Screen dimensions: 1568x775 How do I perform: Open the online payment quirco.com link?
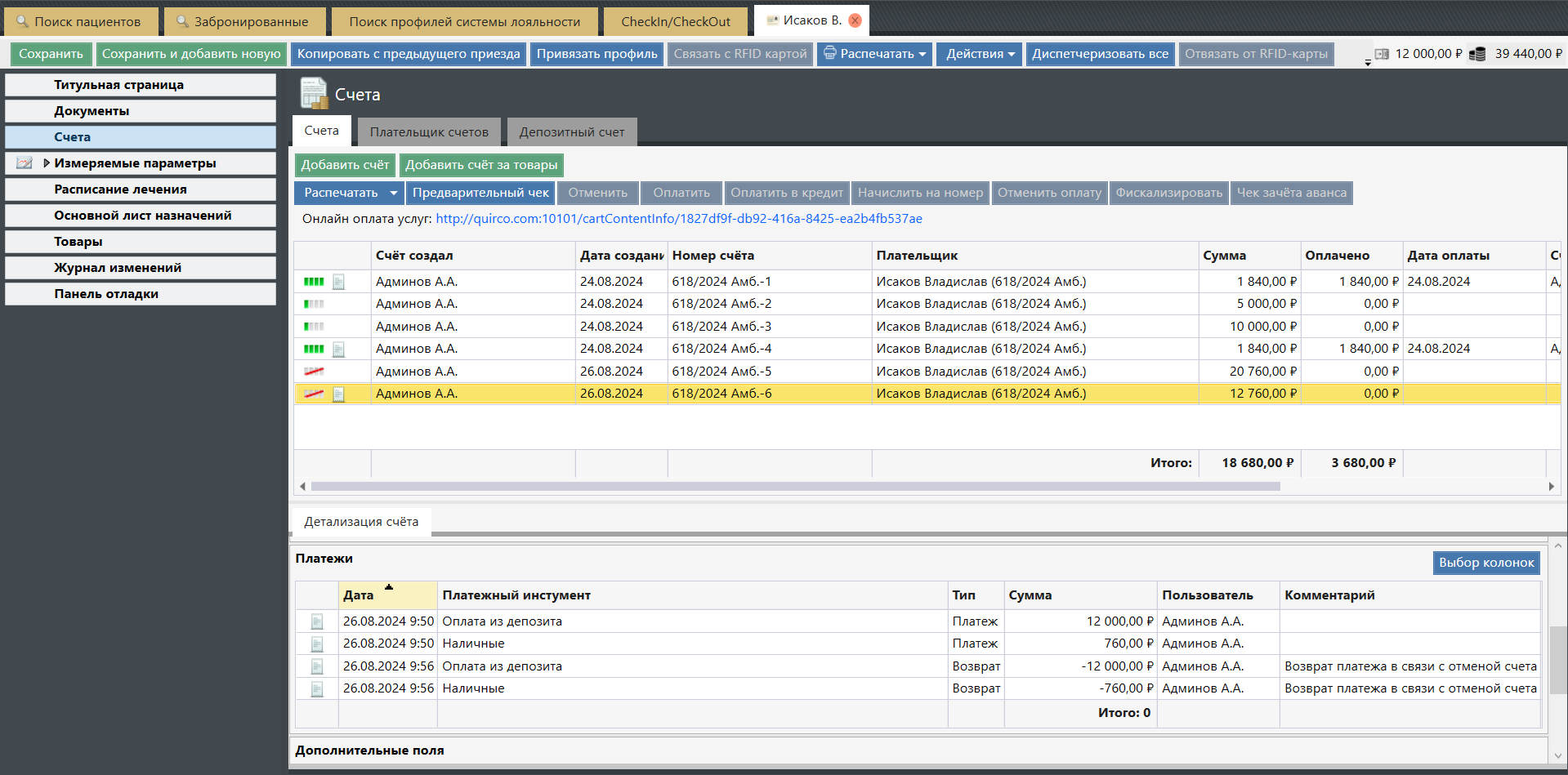click(678, 219)
